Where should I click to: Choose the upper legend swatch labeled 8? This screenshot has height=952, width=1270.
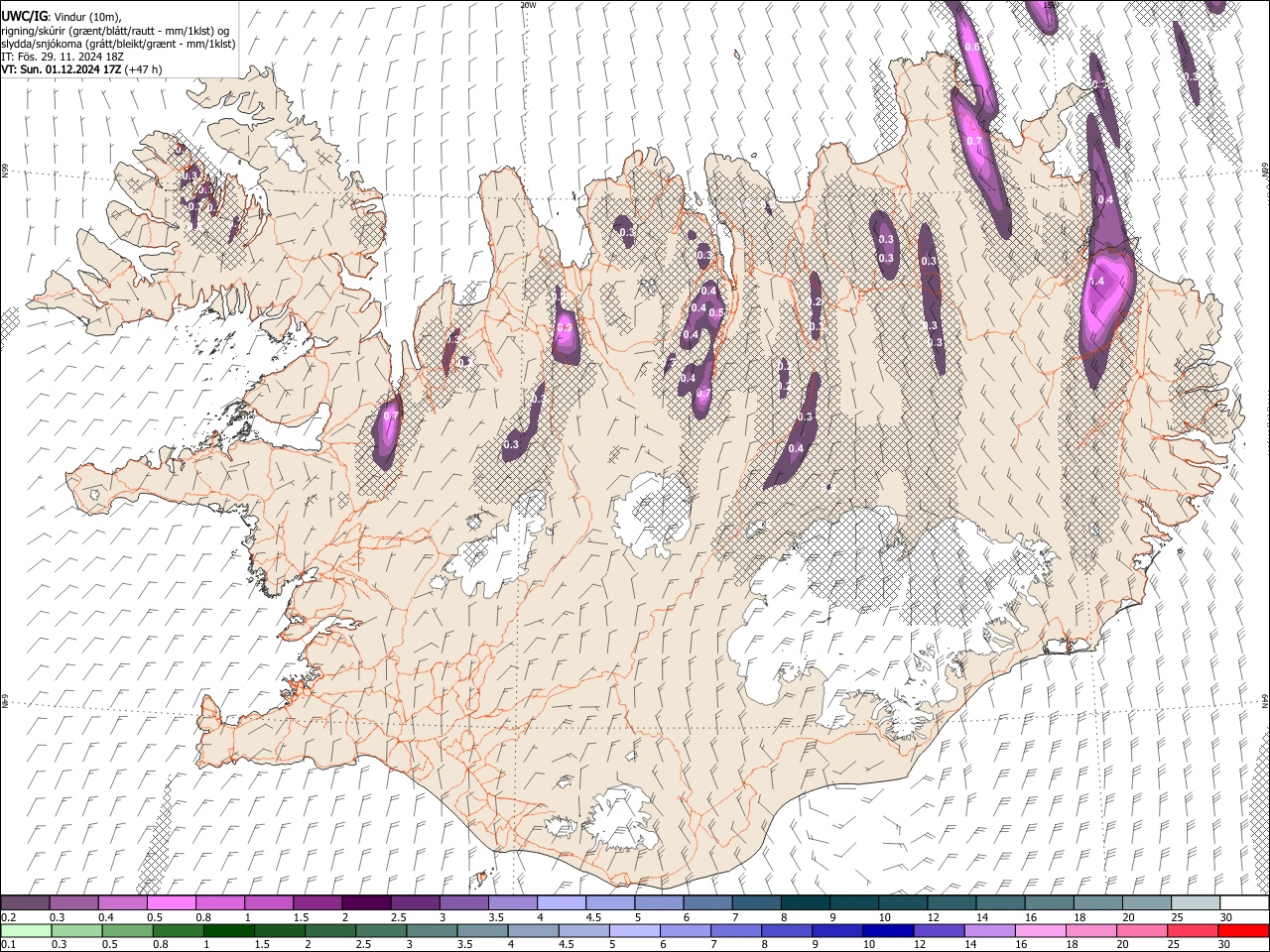click(x=805, y=902)
